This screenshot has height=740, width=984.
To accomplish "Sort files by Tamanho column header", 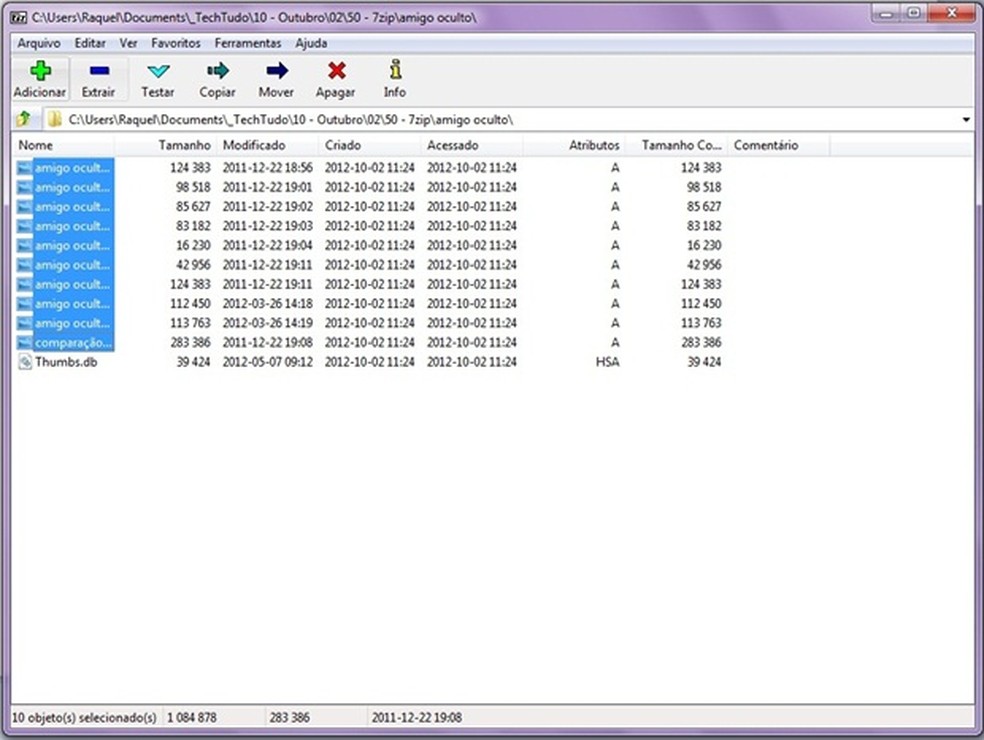I will 184,146.
